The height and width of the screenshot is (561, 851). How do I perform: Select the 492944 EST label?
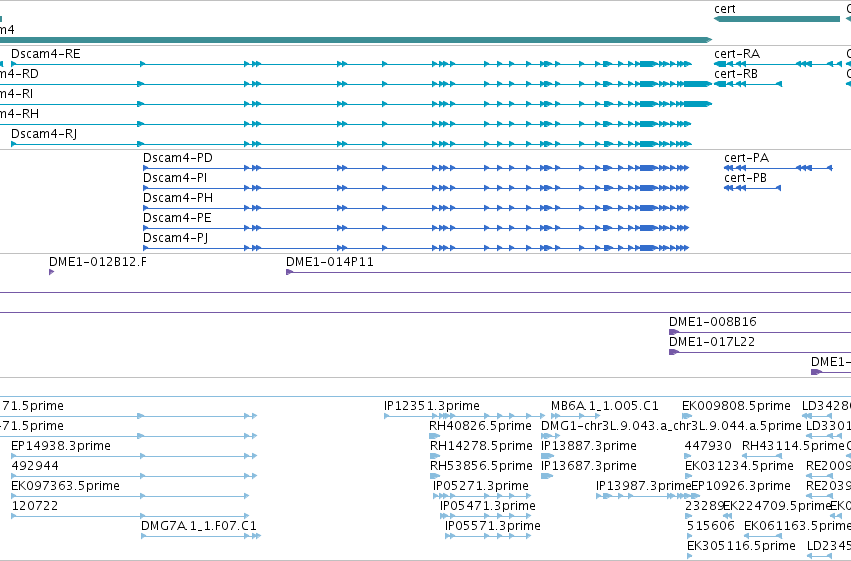pyautogui.click(x=35, y=466)
